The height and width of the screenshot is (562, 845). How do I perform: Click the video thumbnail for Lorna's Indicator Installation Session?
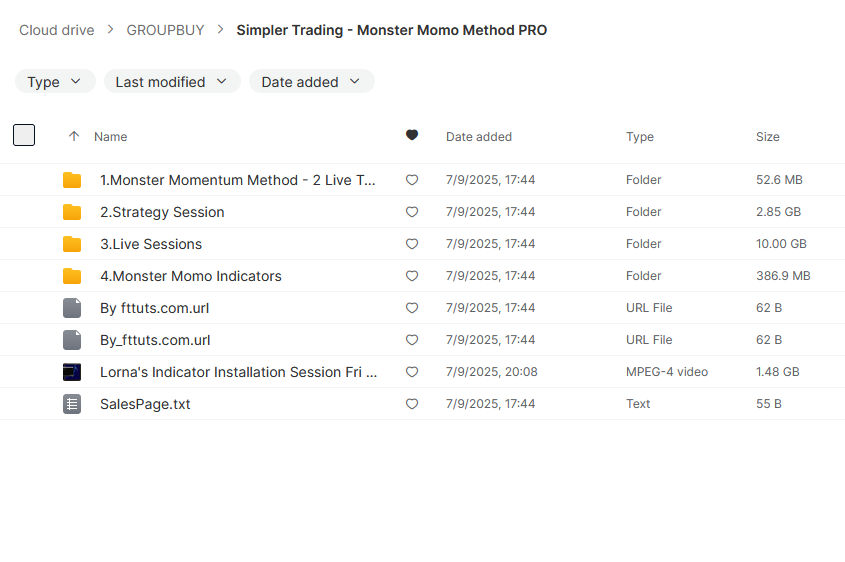tap(72, 372)
